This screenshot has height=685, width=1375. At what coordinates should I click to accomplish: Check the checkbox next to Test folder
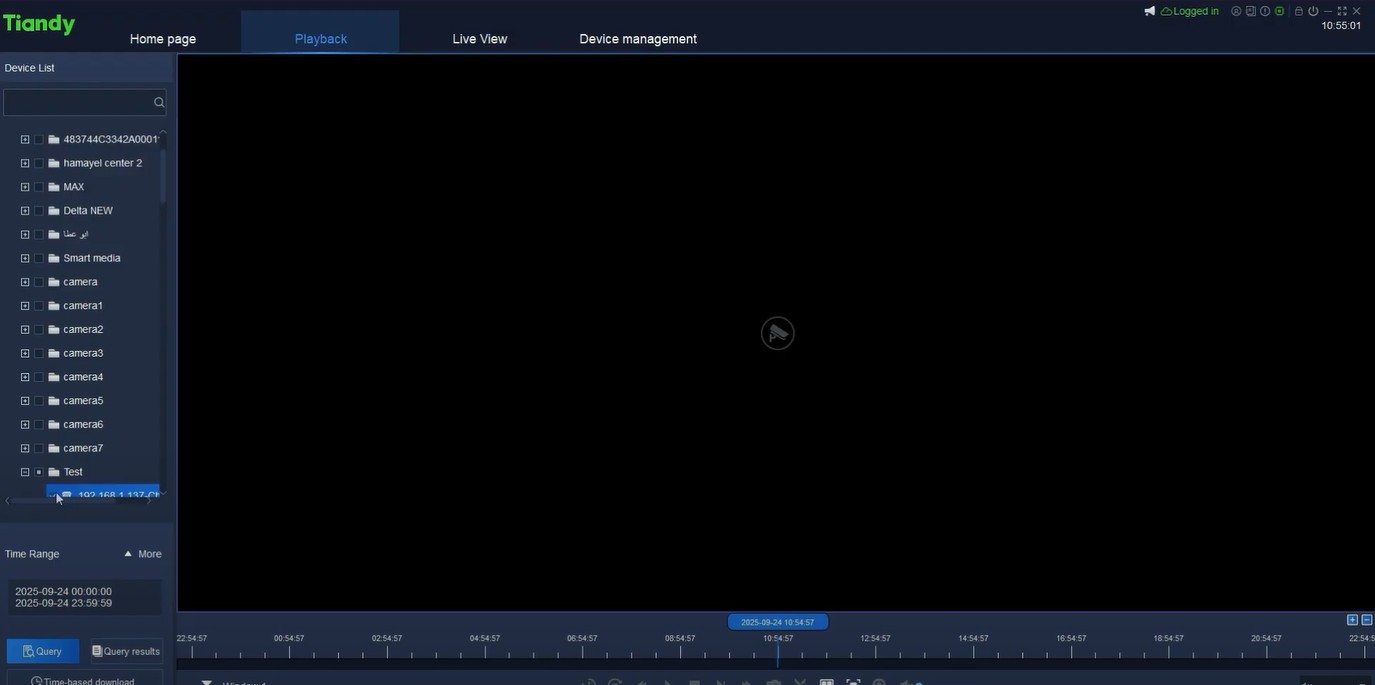tap(37, 470)
